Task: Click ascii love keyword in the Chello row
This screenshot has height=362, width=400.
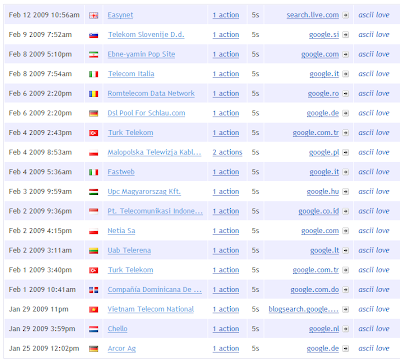Action: [374, 329]
